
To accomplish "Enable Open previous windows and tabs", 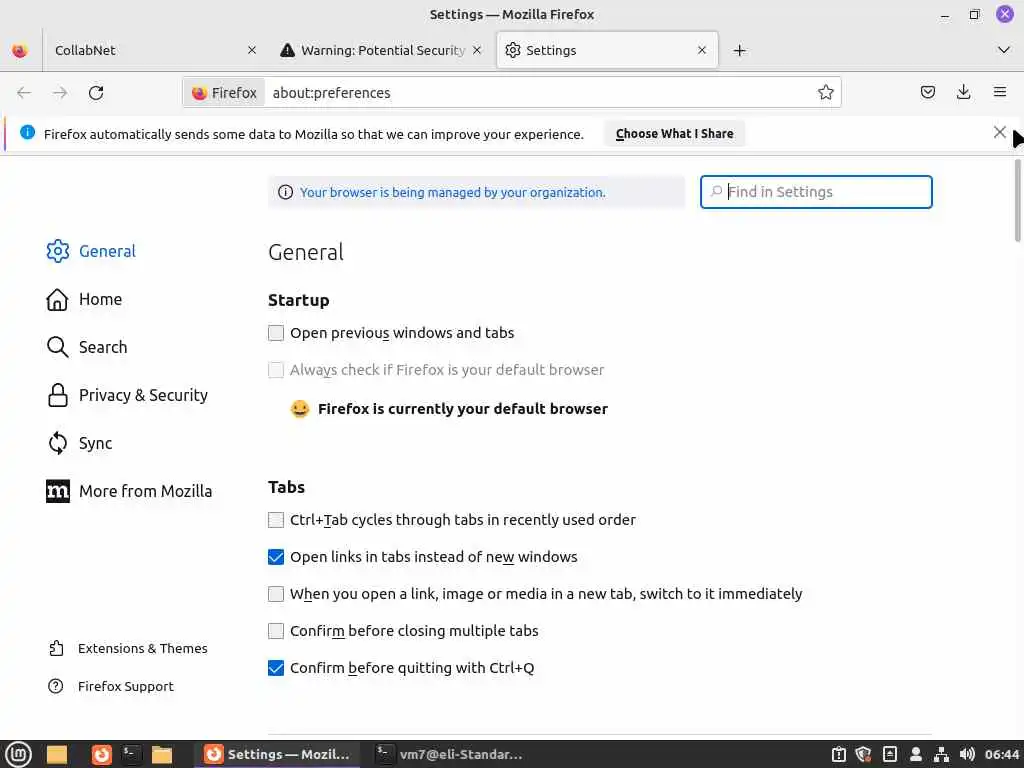I will click(x=276, y=333).
